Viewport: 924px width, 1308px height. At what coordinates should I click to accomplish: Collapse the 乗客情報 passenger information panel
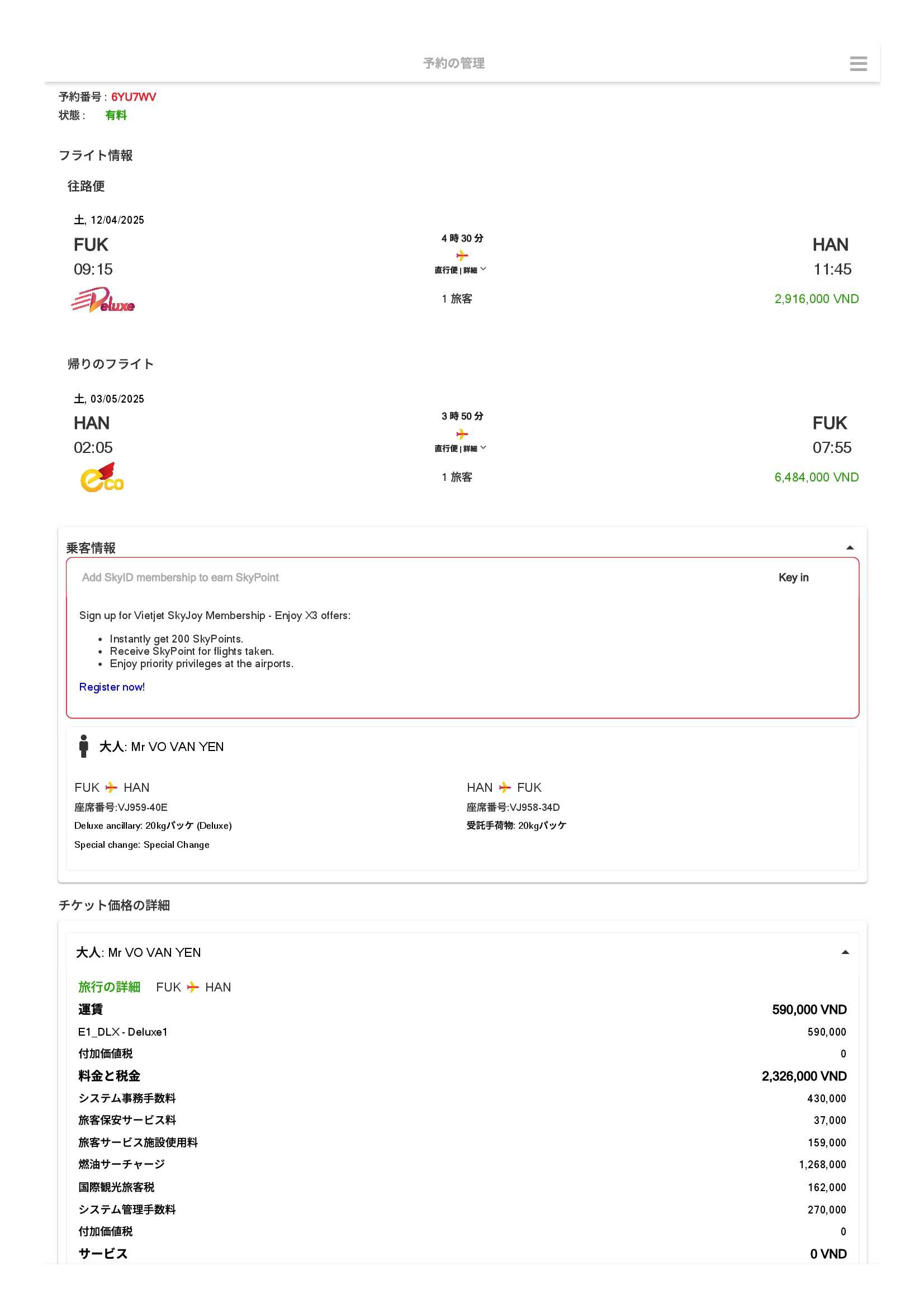pos(850,547)
